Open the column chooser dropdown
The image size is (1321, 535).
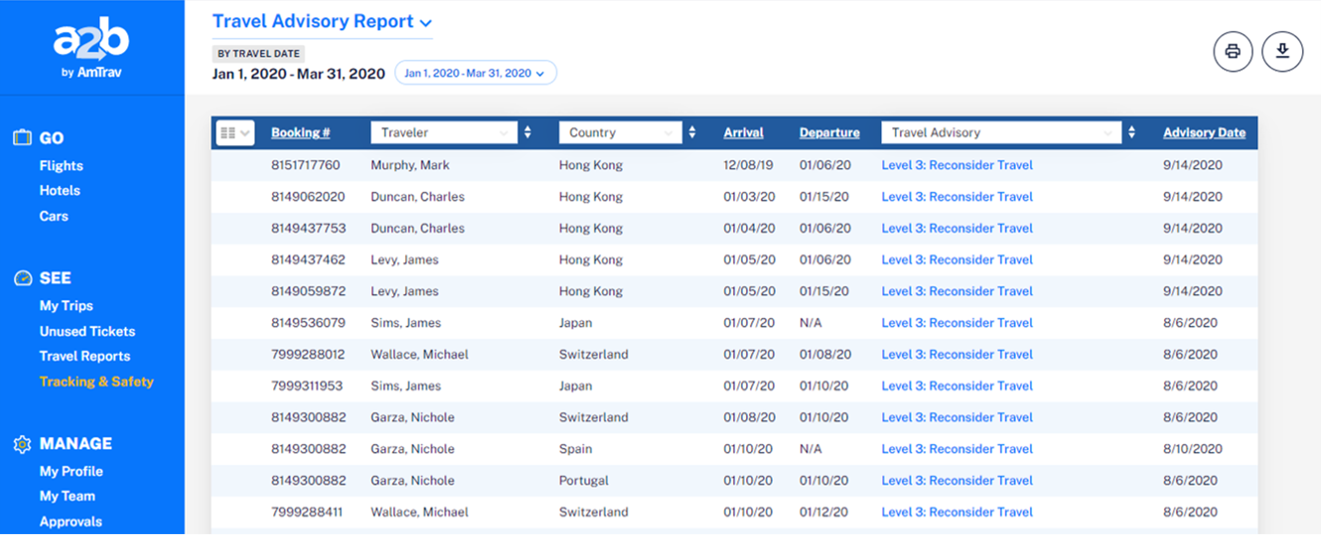pyautogui.click(x=235, y=132)
